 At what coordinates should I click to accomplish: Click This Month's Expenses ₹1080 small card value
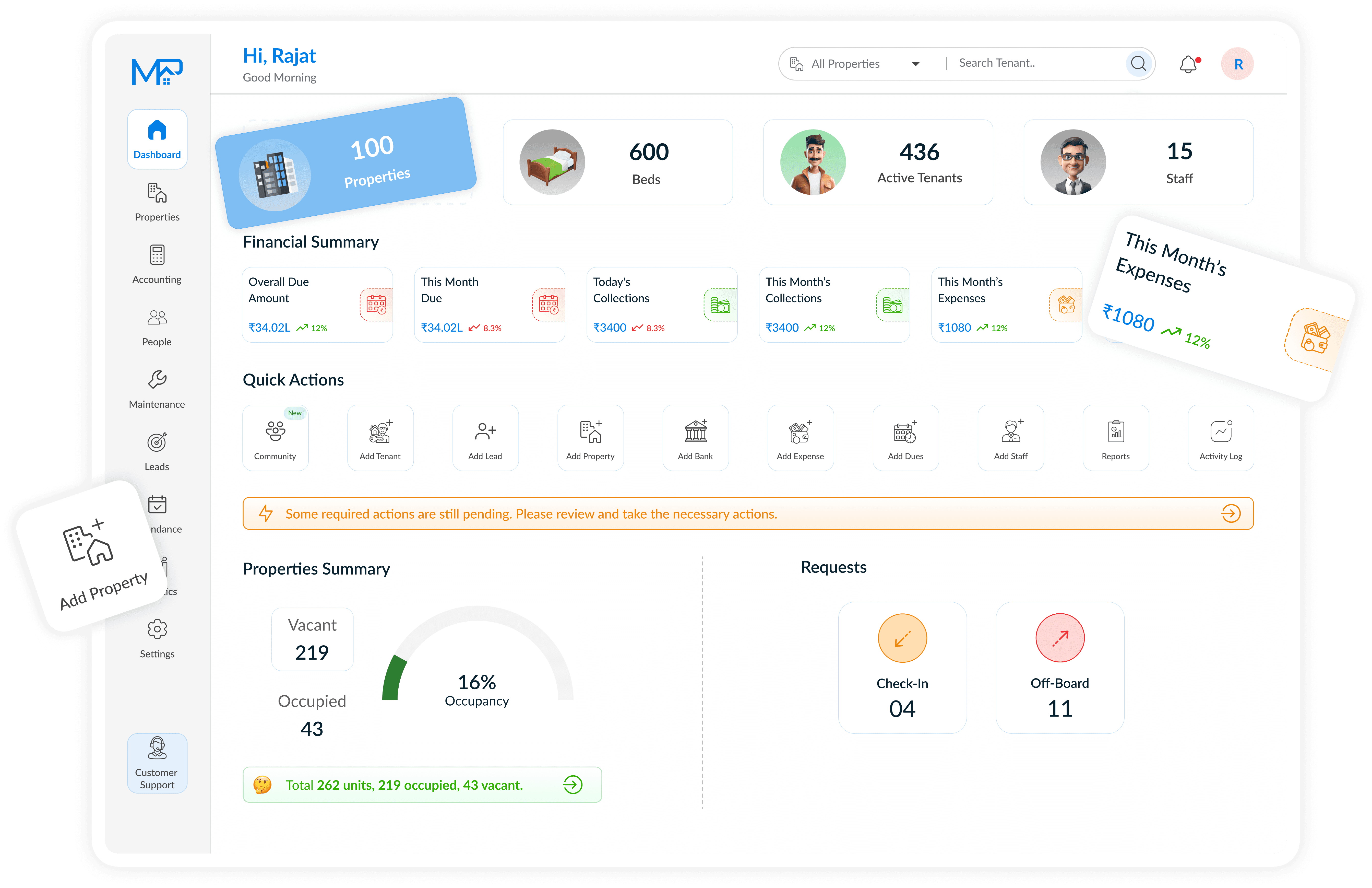[955, 328]
